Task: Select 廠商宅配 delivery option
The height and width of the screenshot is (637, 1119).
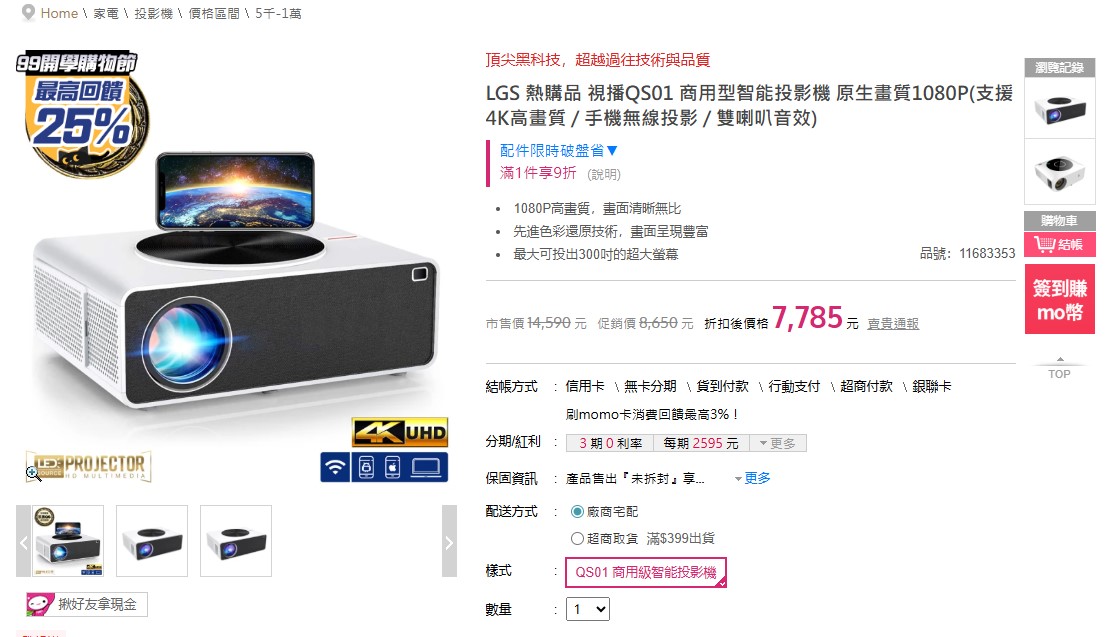Action: [x=577, y=512]
